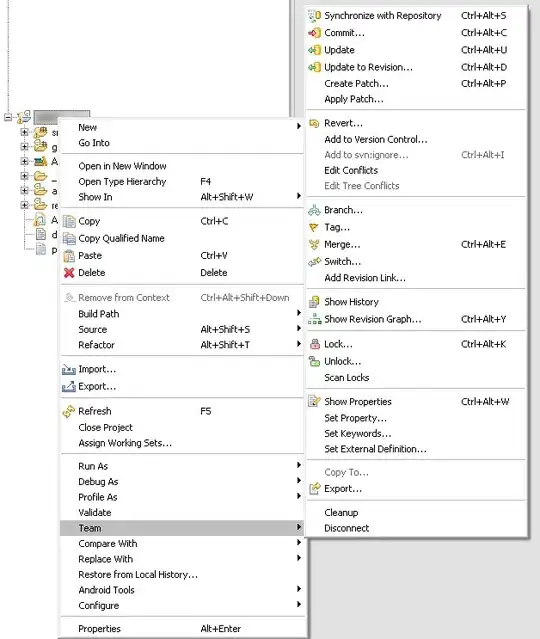
Task: Click the Refresh arrows icon
Action: click(x=69, y=411)
